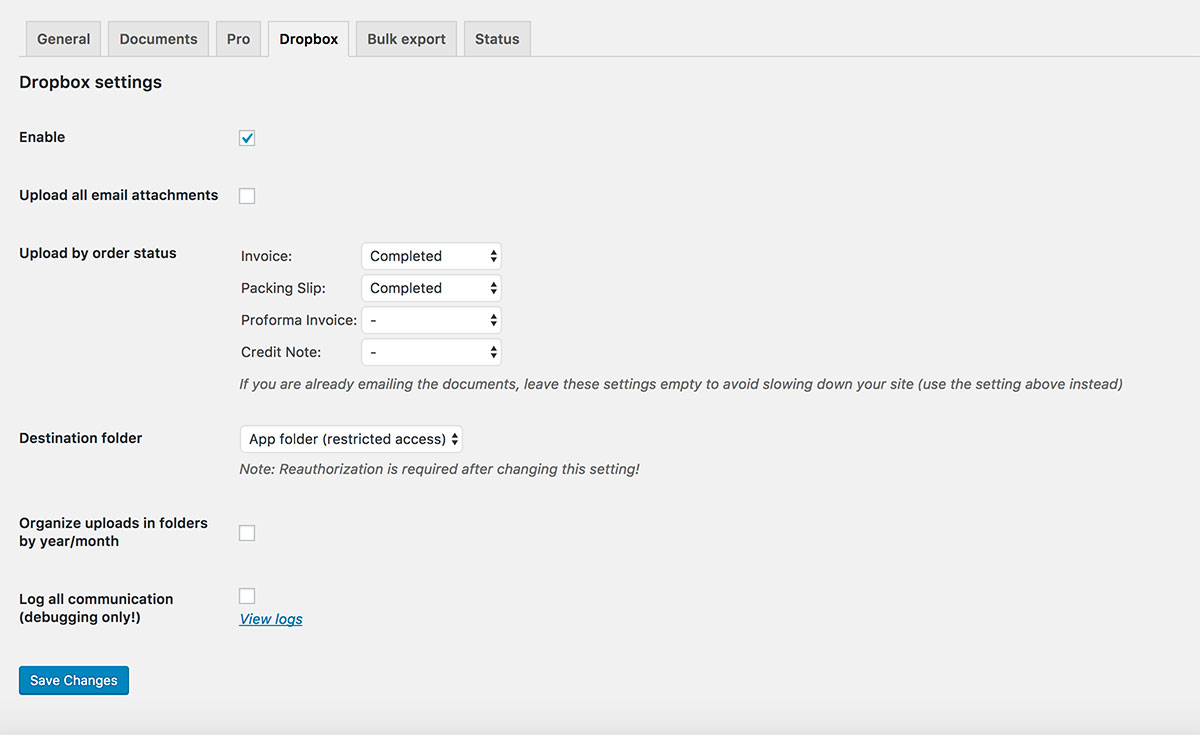
Task: Enable Upload all email attachments
Action: (x=247, y=196)
